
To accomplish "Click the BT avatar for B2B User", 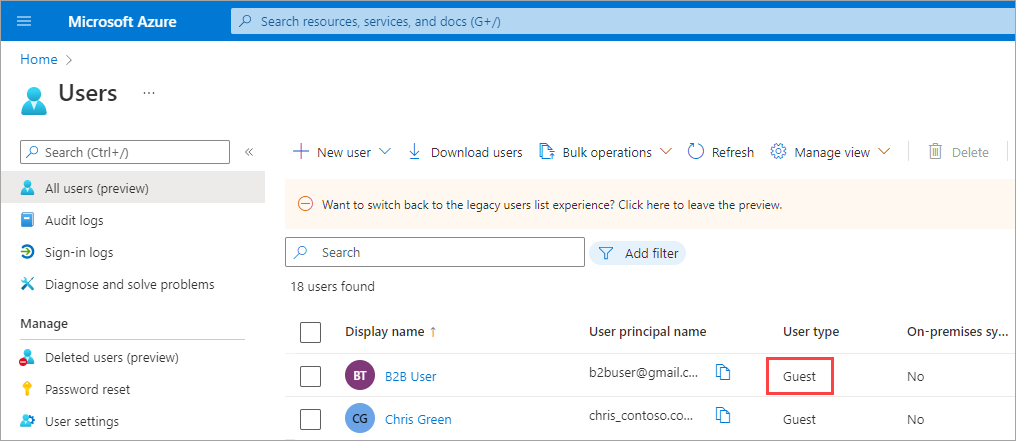I will [360, 376].
